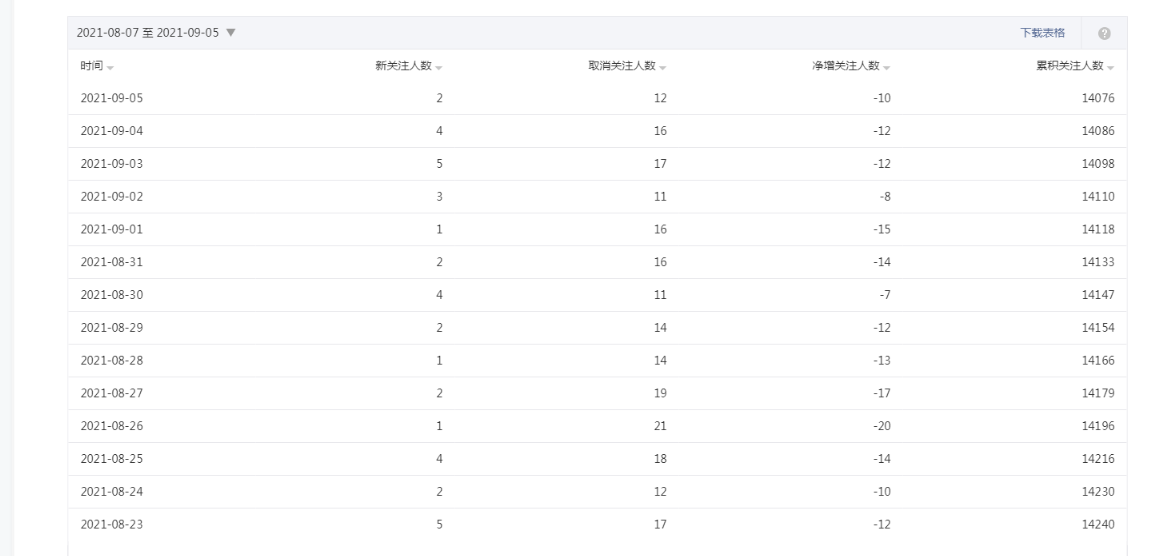Select the 2021-08-23 row date
This screenshot has width=1163, height=556.
coord(112,524)
